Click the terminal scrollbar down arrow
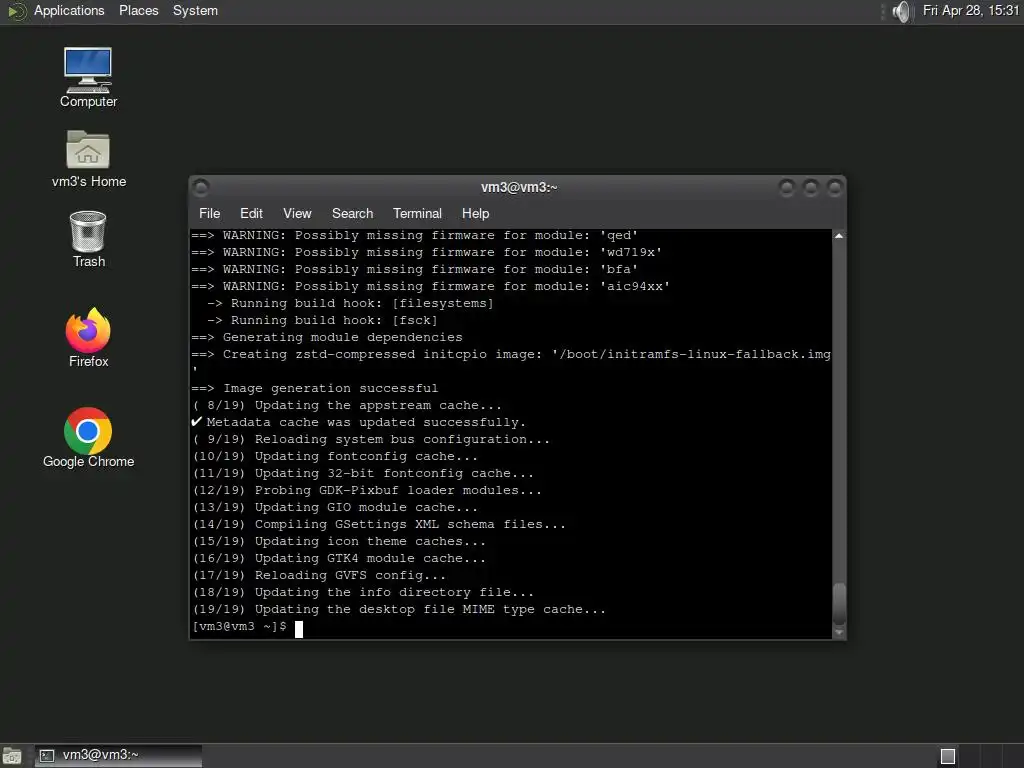This screenshot has width=1024, height=768. [x=839, y=632]
